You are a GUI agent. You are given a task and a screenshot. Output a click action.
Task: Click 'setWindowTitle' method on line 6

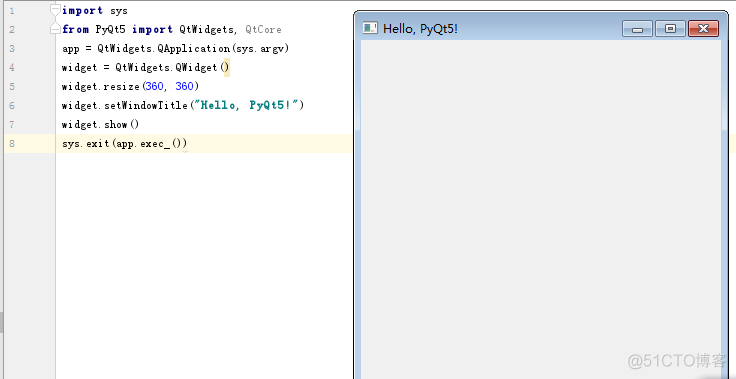(146, 105)
